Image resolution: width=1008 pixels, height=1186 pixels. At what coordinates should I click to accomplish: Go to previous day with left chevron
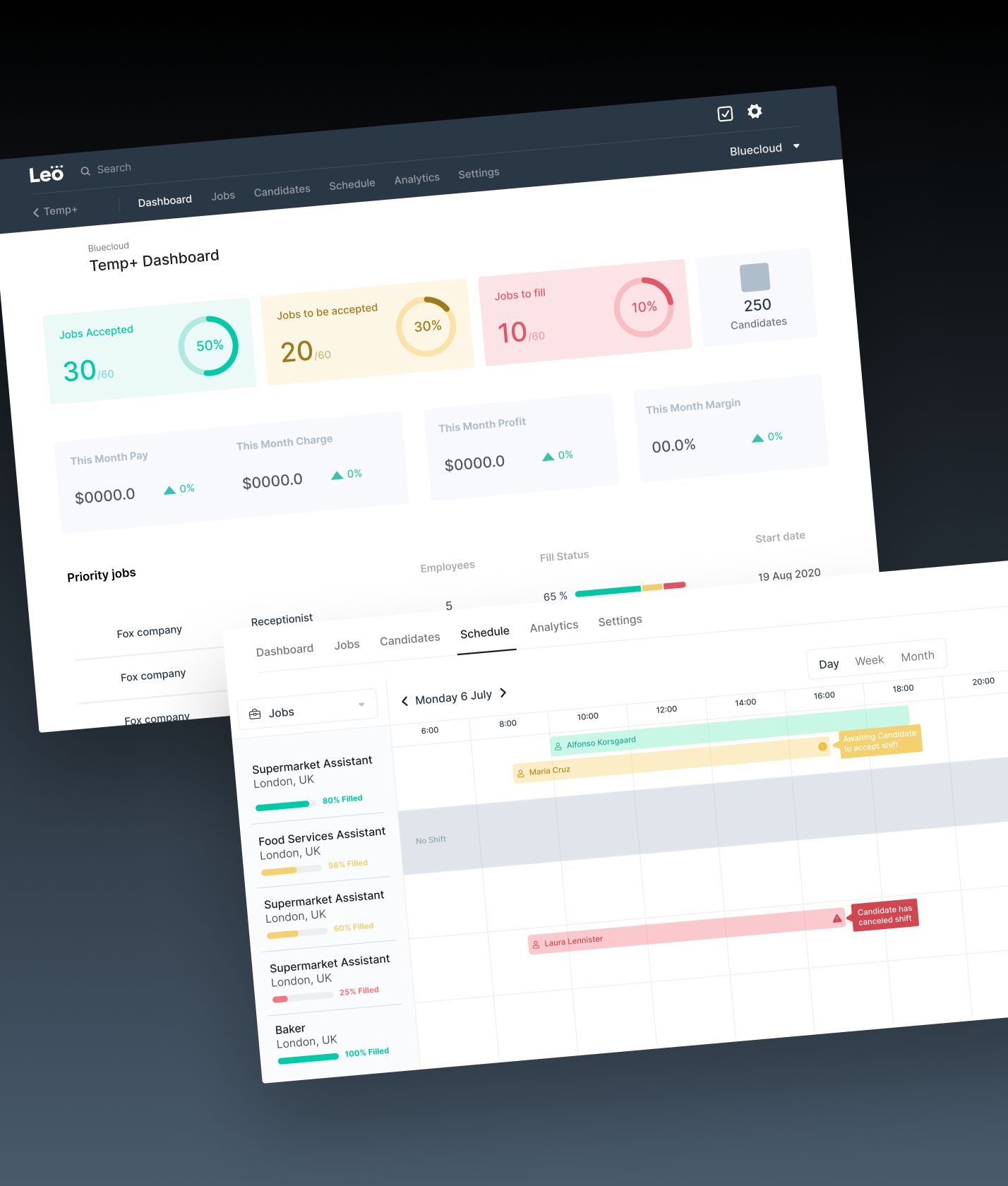(x=404, y=701)
